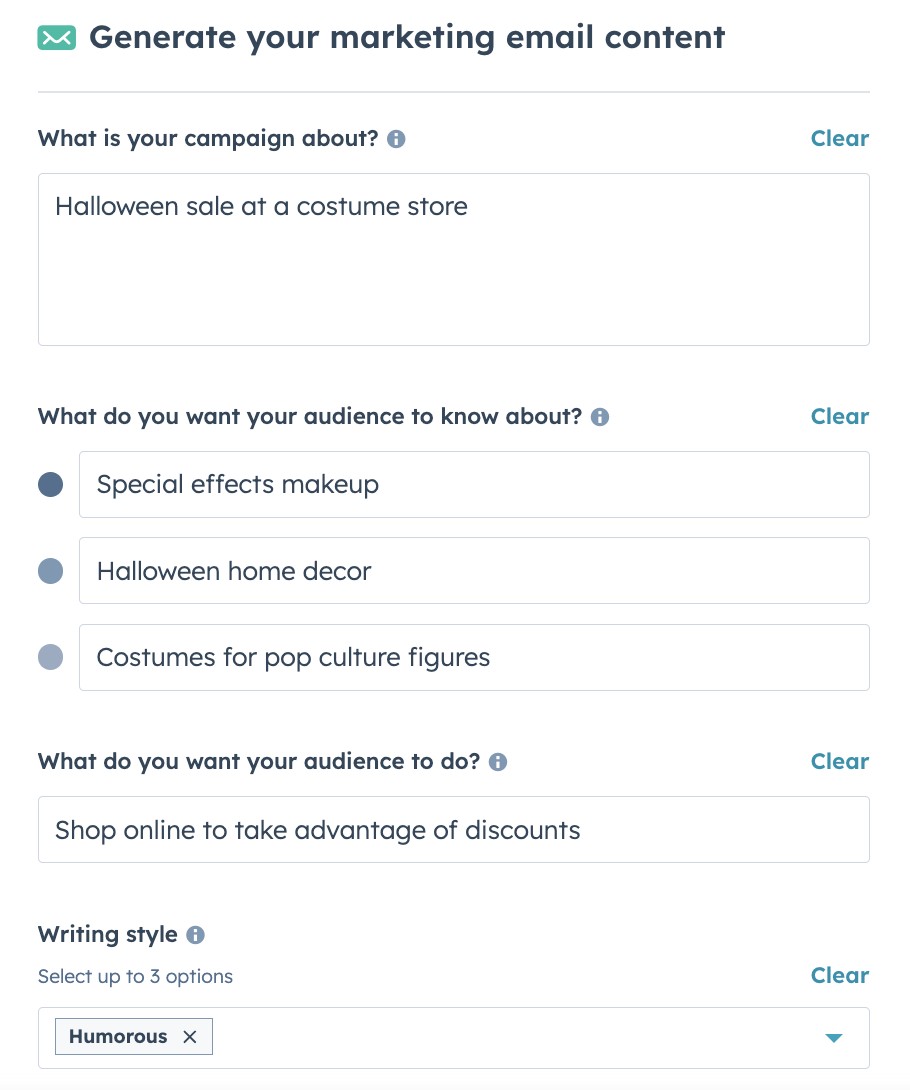The width and height of the screenshot is (910, 1090).
Task: Clear the Writing style selections
Action: coord(840,975)
